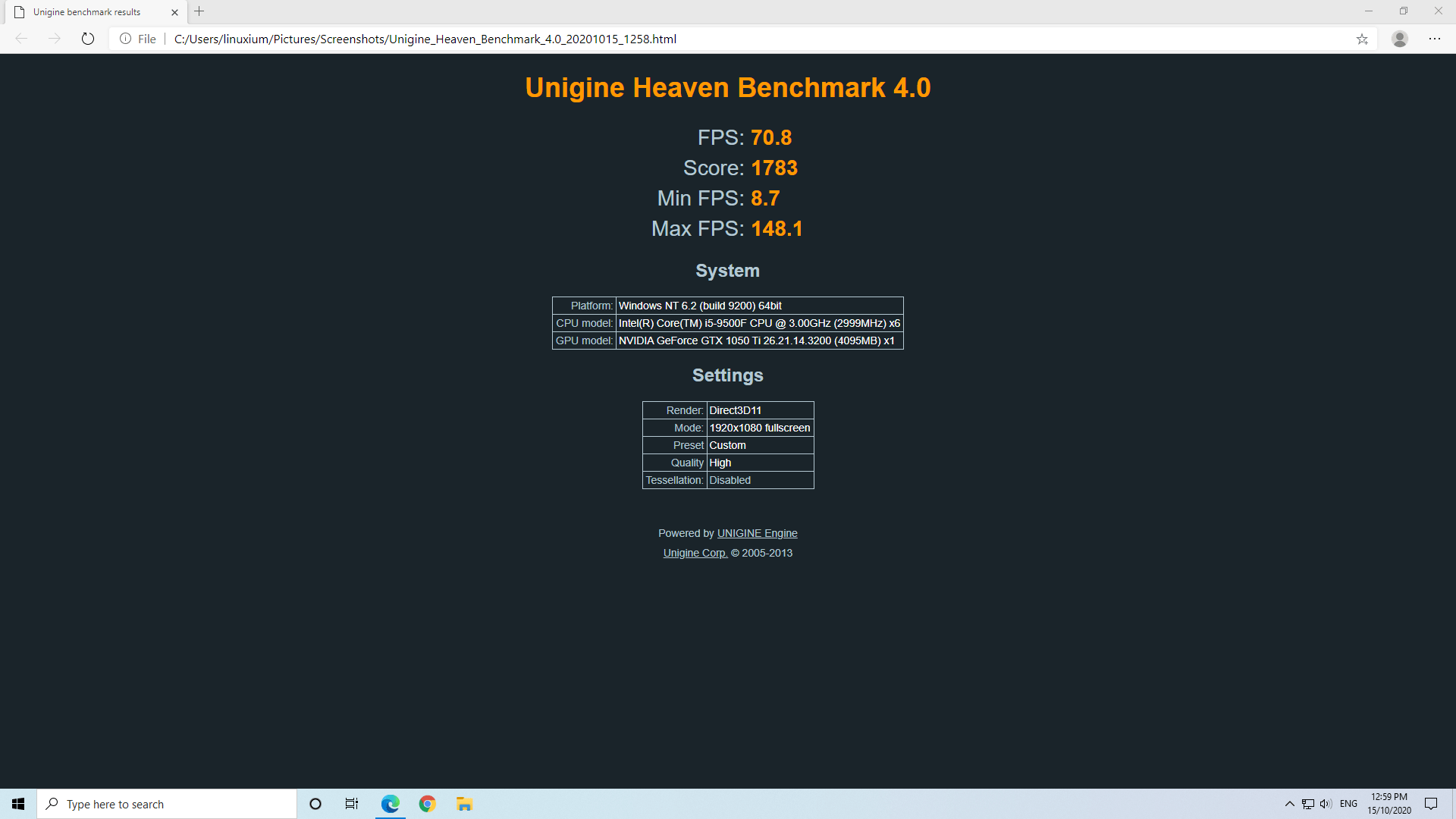Viewport: 1456px width, 819px height.
Task: Minimize the browser window
Action: tap(1369, 11)
